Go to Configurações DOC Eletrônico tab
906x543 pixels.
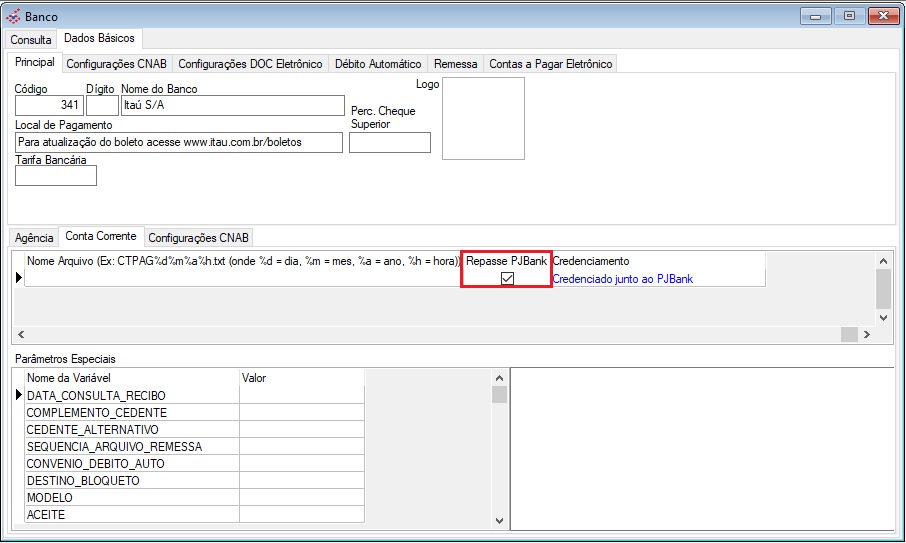click(x=250, y=64)
